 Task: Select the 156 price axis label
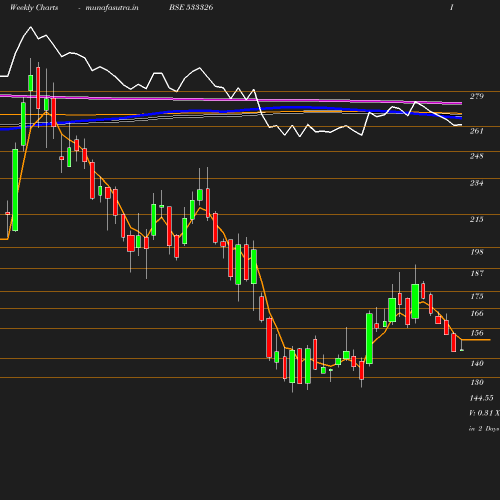(x=477, y=333)
